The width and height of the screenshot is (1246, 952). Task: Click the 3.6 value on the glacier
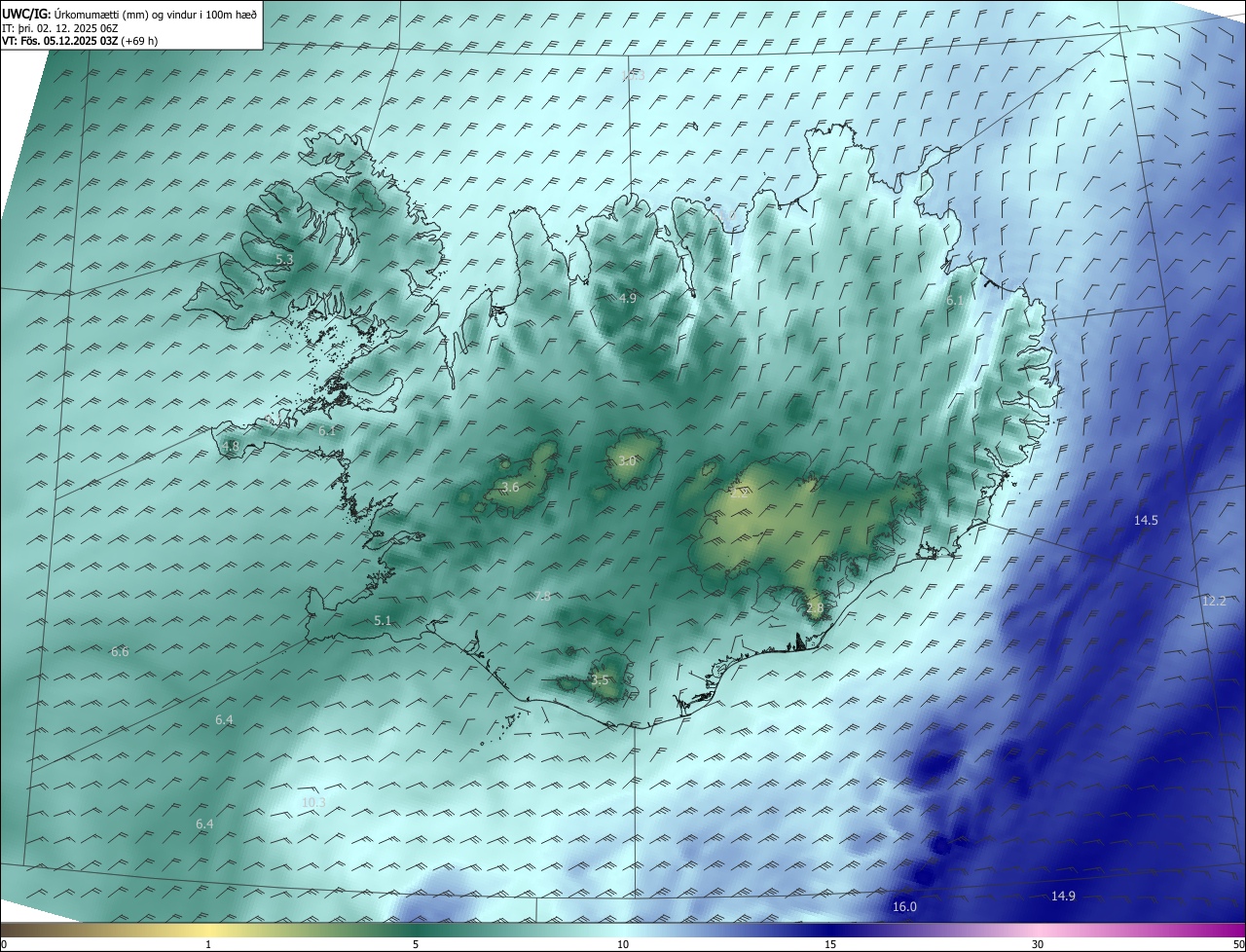coord(510,487)
